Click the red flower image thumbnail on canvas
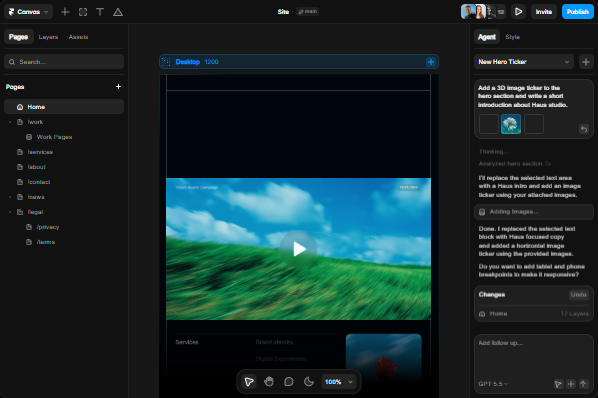The image size is (598, 398). click(384, 356)
